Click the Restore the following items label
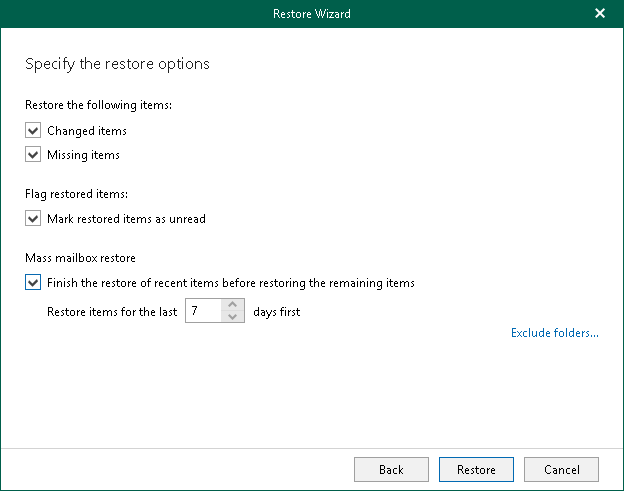 point(98,104)
